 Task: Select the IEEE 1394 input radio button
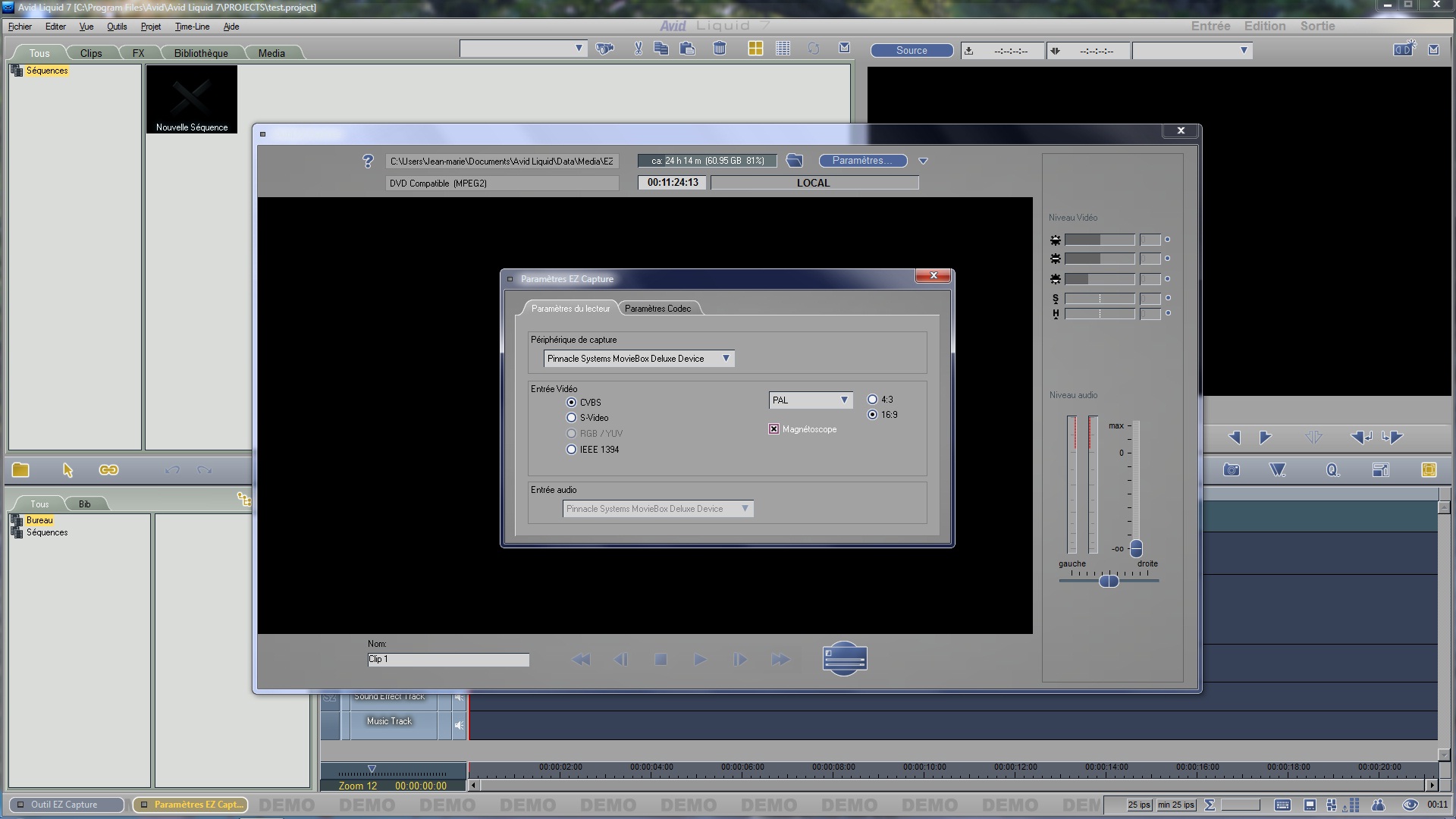click(x=571, y=450)
